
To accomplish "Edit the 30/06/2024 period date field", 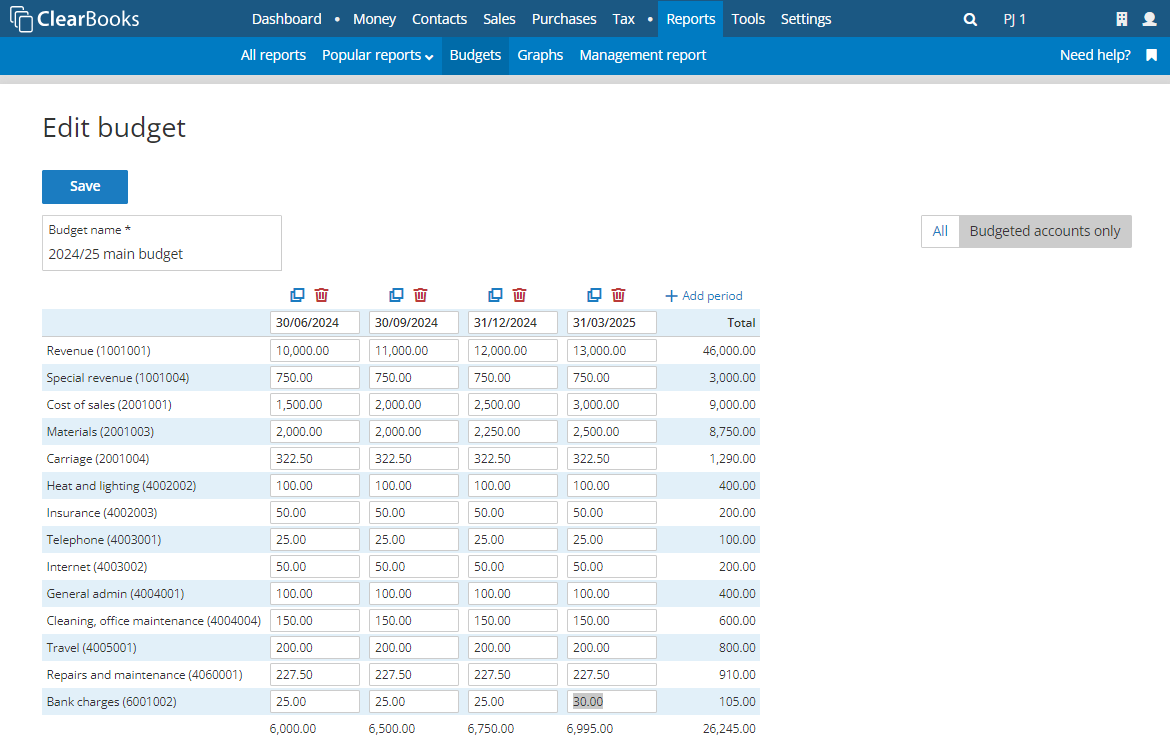I will [x=315, y=322].
